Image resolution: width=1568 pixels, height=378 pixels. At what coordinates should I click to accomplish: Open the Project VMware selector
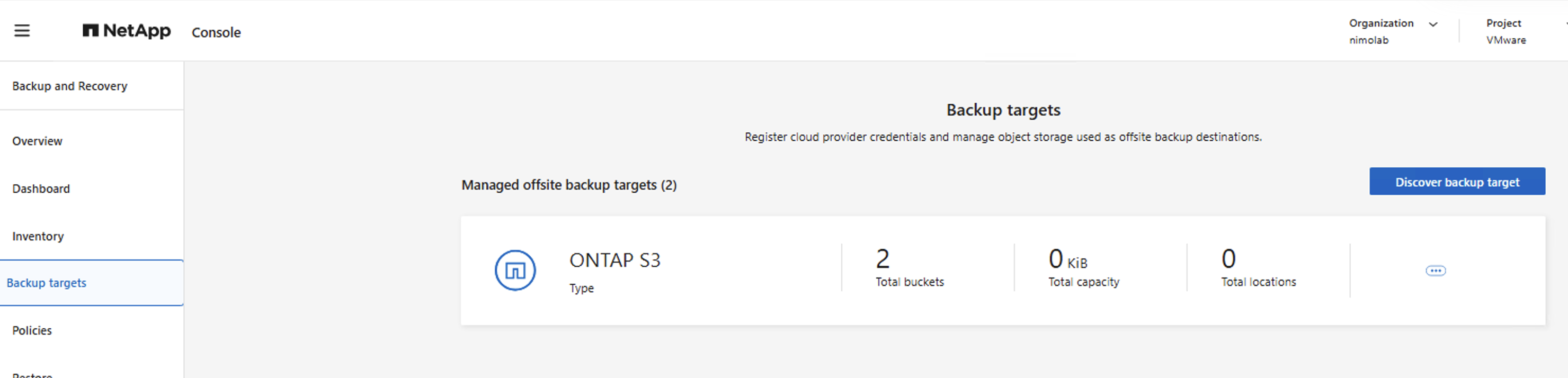click(1506, 32)
